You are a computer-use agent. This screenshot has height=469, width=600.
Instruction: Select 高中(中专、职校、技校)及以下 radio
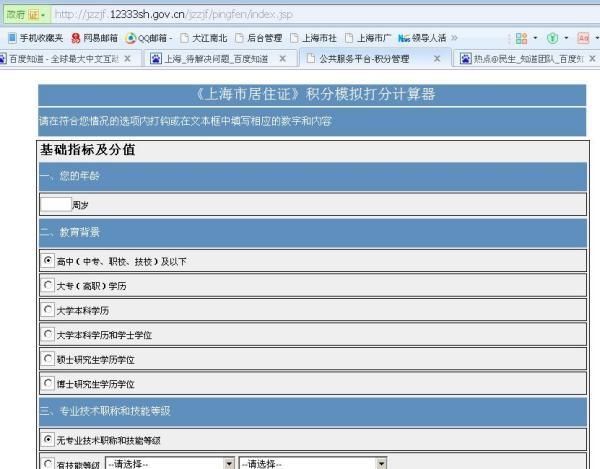coord(48,260)
